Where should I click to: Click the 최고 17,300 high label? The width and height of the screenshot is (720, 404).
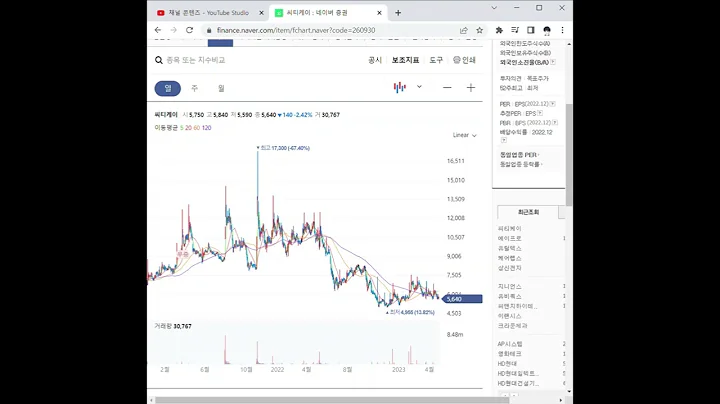(283, 148)
